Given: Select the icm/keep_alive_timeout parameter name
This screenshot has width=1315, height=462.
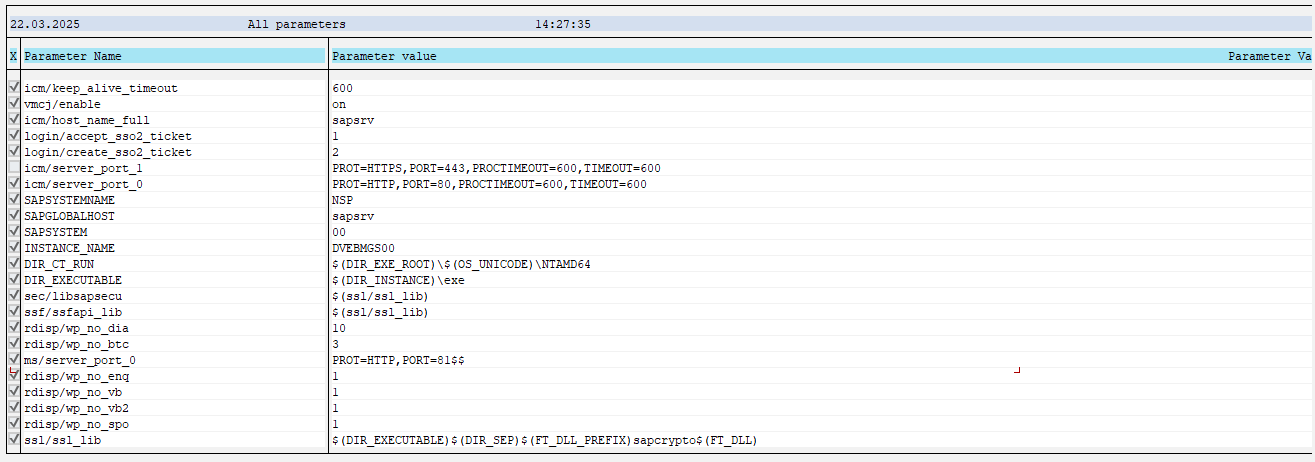Looking at the screenshot, I should pyautogui.click(x=101, y=88).
